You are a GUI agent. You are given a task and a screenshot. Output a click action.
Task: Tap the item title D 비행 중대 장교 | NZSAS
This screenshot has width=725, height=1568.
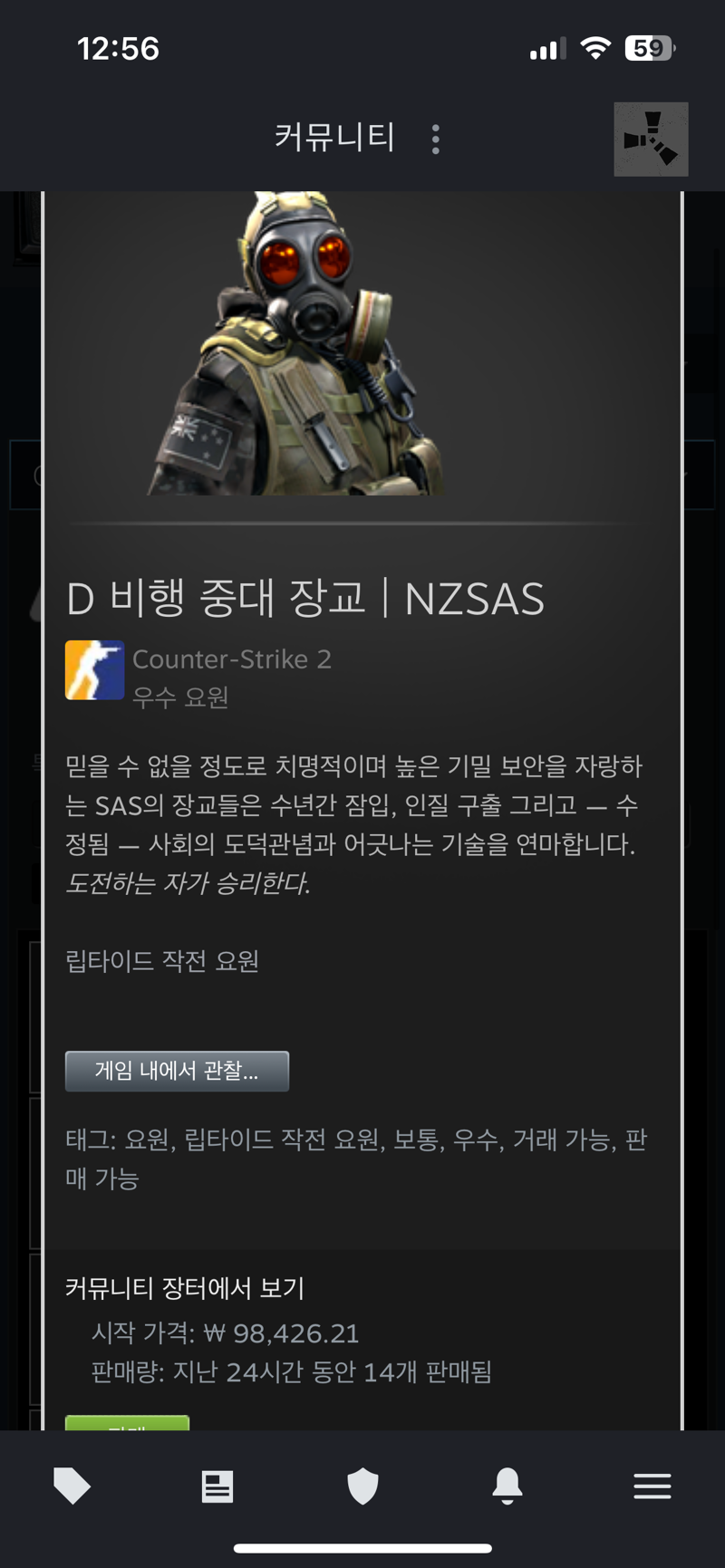305,598
